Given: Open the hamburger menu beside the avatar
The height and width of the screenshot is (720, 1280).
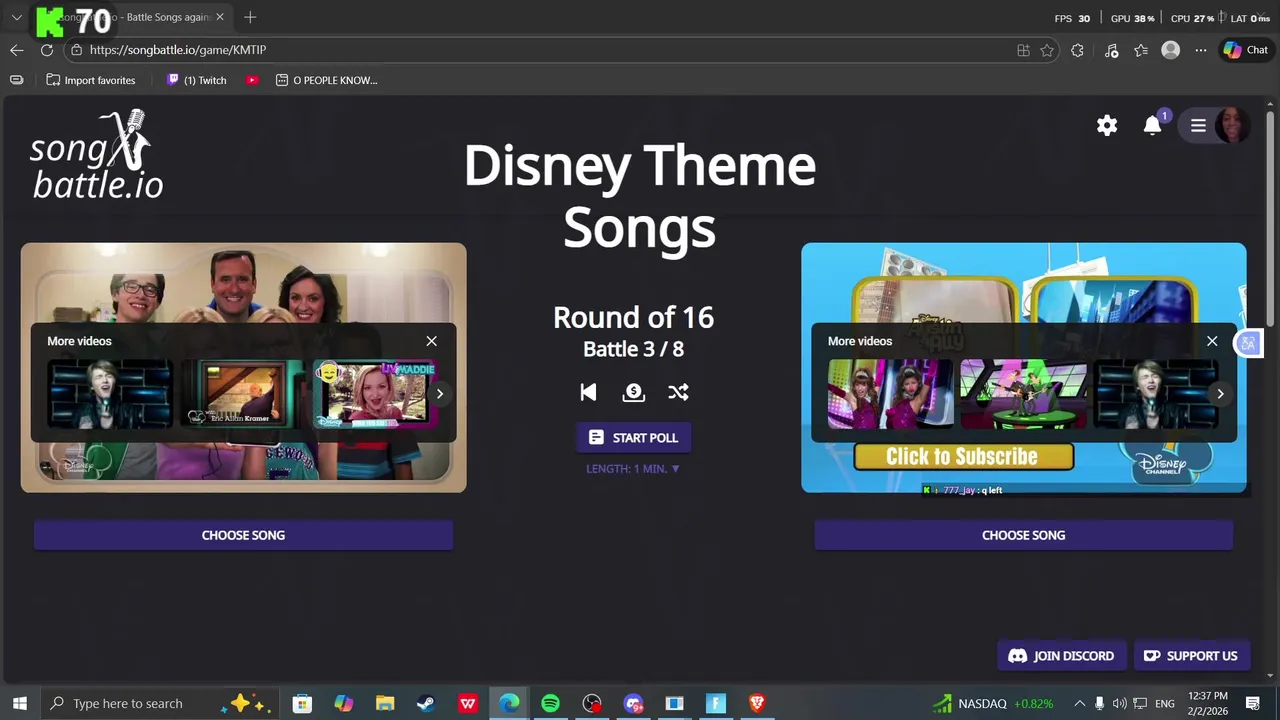Looking at the screenshot, I should (1198, 125).
